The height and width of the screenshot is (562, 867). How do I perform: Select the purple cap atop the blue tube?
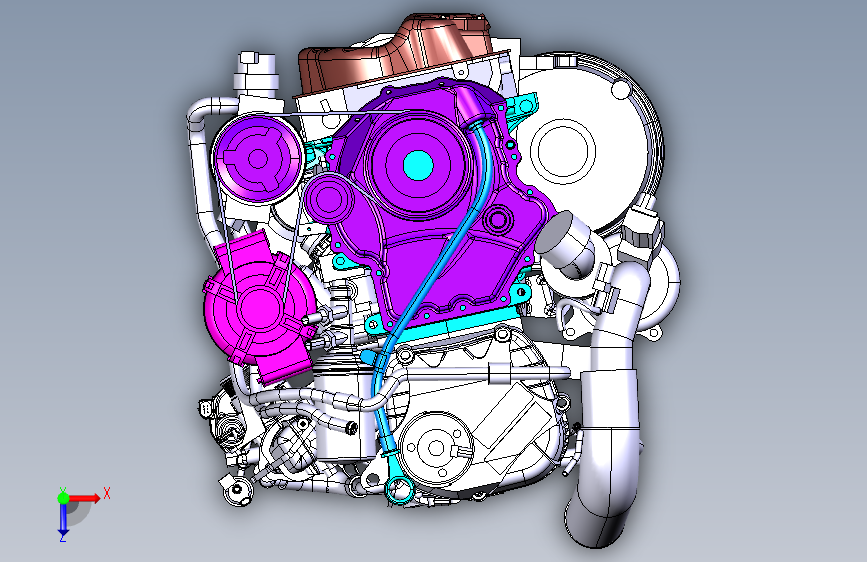click(473, 106)
